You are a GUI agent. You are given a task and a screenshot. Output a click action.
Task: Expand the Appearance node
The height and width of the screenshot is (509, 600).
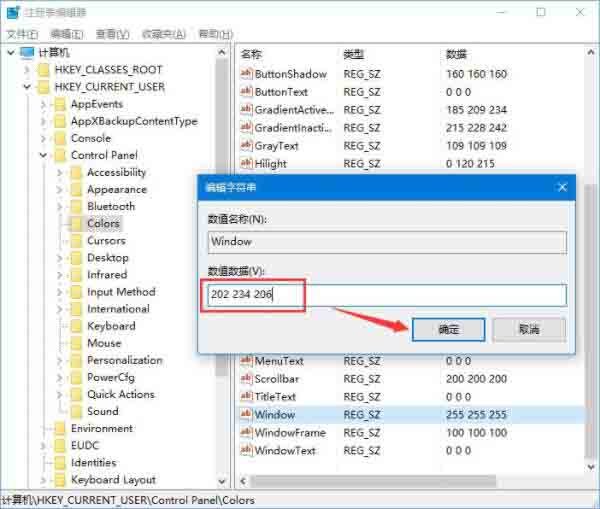pos(59,189)
